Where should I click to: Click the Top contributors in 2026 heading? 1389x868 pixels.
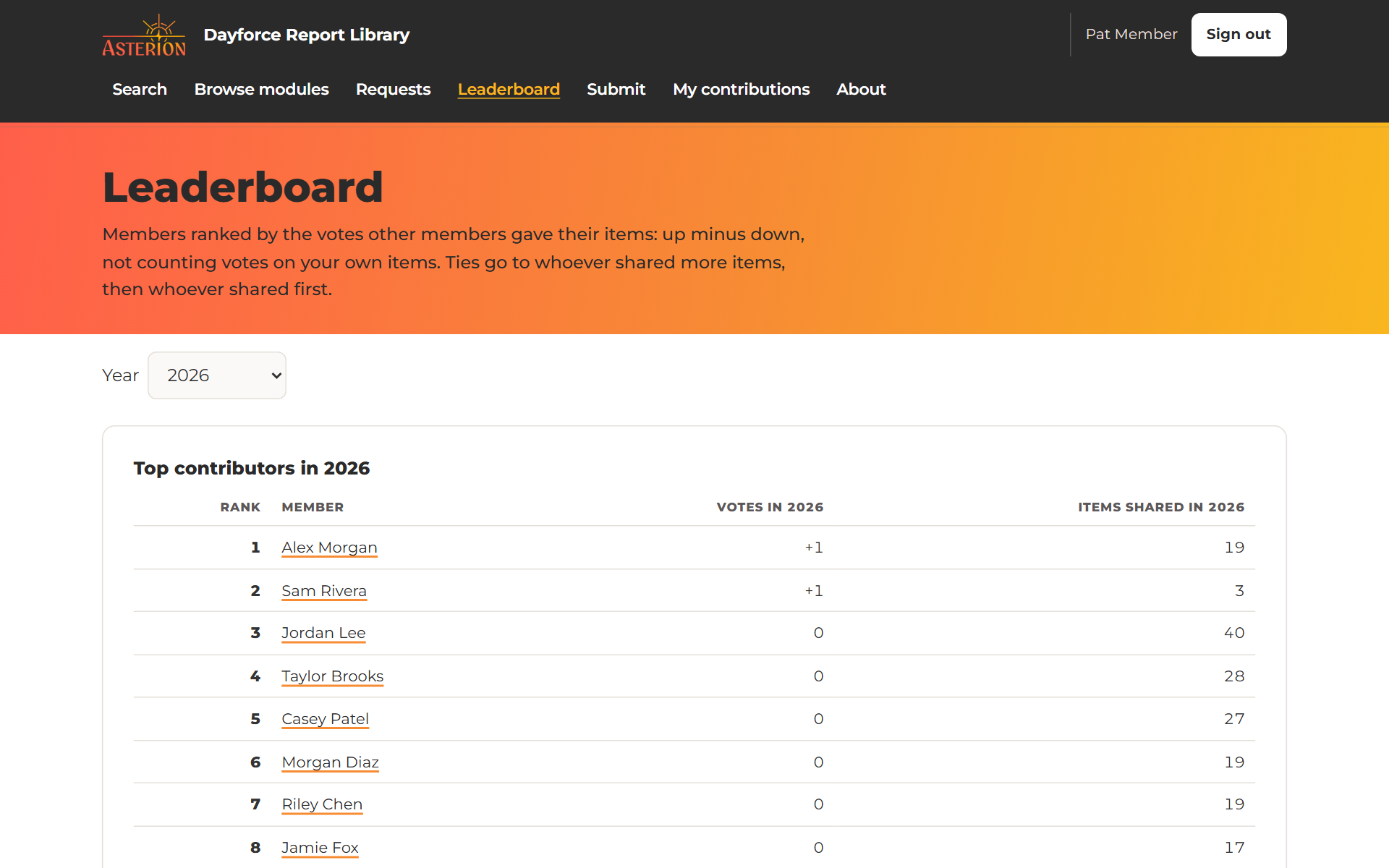252,468
